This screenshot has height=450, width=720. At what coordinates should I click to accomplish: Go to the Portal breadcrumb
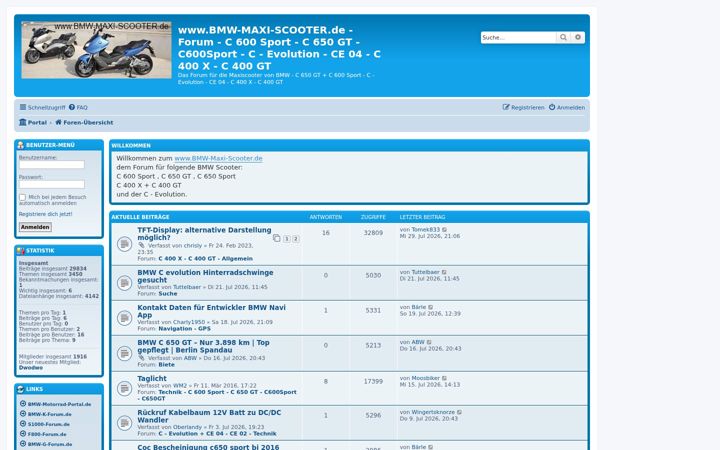click(x=33, y=123)
